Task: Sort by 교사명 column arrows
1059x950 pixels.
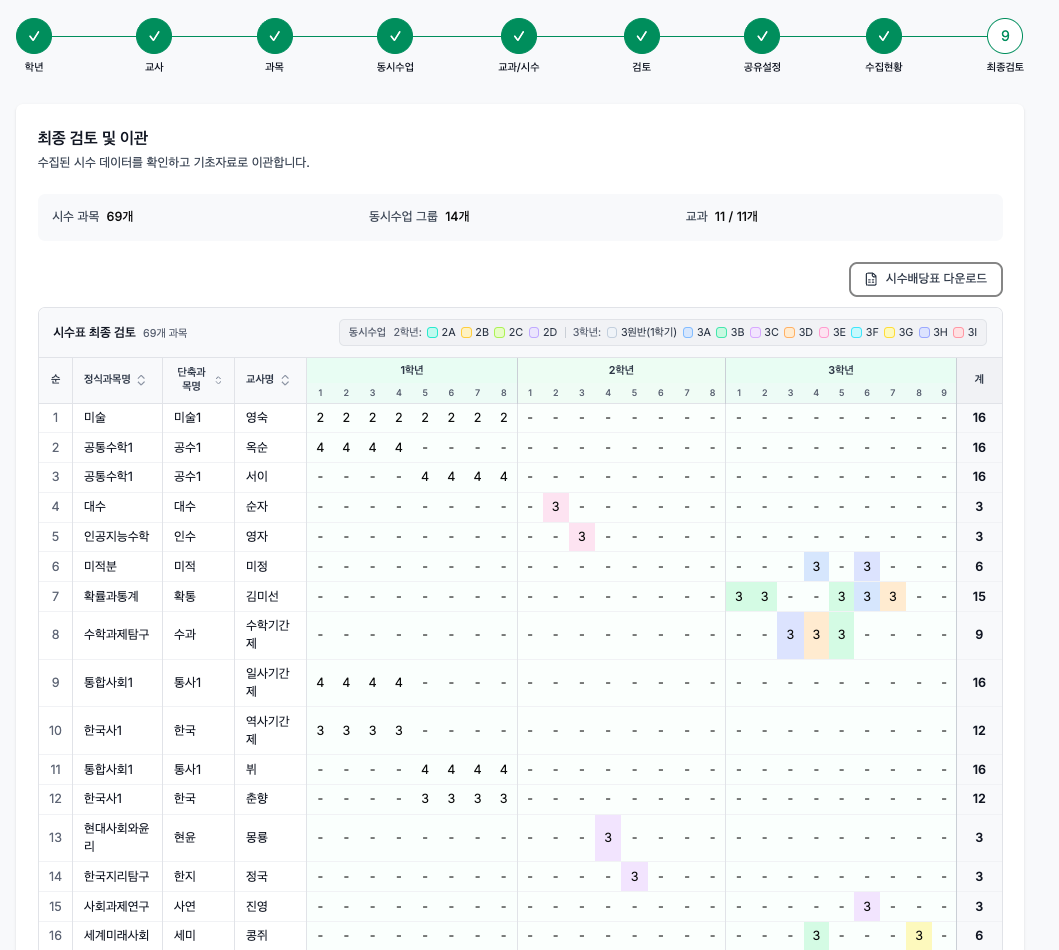Action: 285,380
